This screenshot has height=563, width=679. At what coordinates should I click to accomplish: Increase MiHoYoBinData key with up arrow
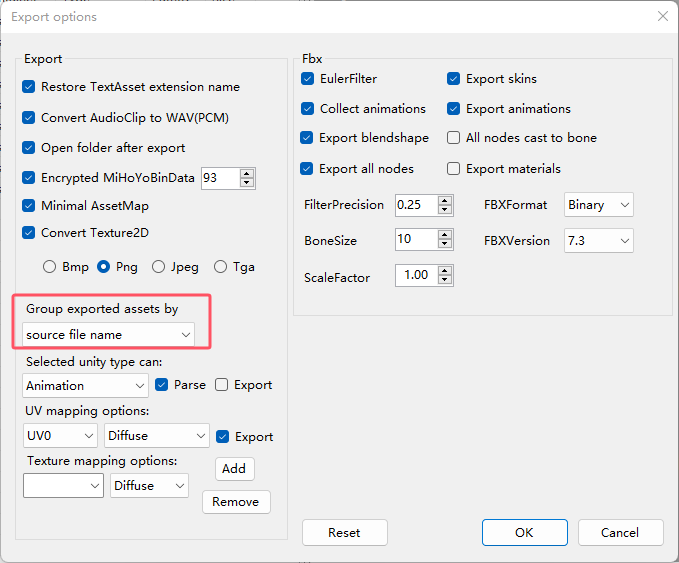coord(247,174)
